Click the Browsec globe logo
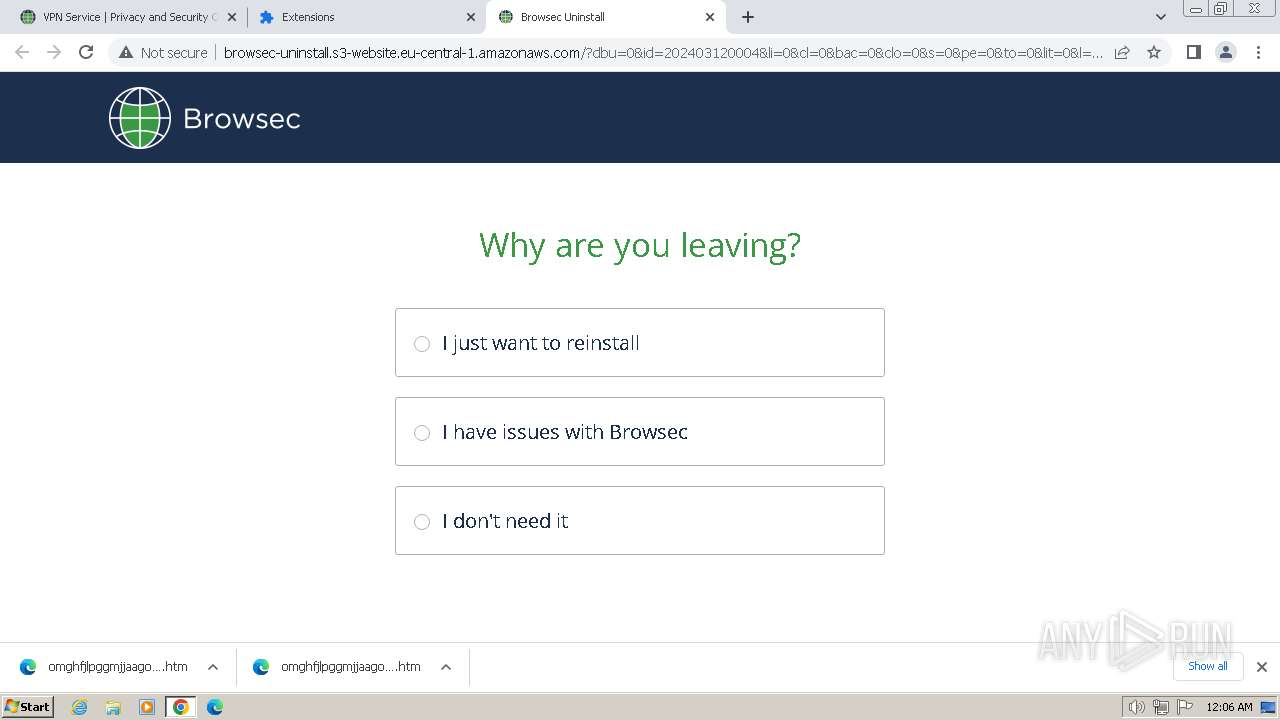The image size is (1280, 720). click(x=140, y=118)
